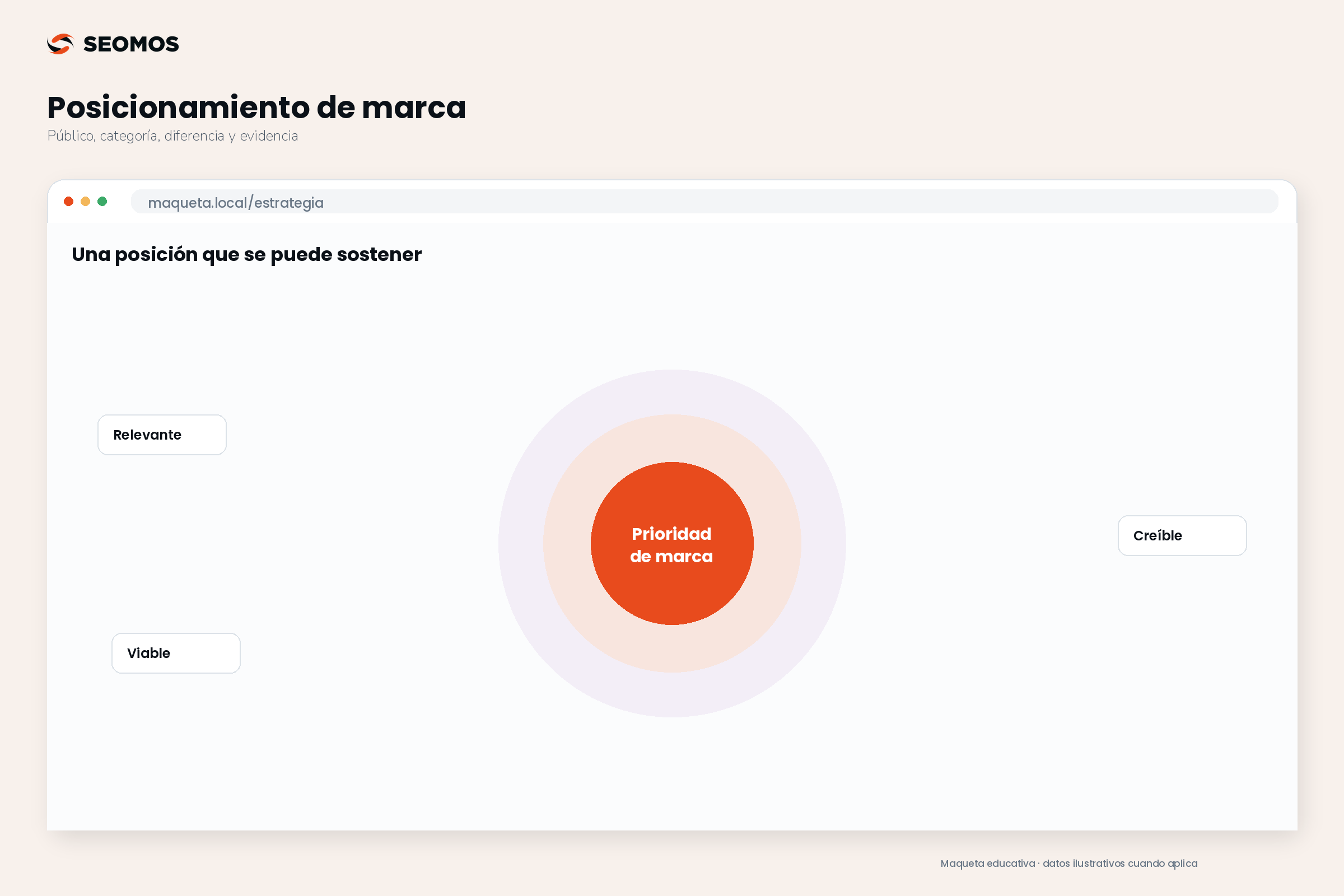The image size is (1344, 896).
Task: Focus the maqueta.local/estrategia address bar
Action: pos(704,202)
